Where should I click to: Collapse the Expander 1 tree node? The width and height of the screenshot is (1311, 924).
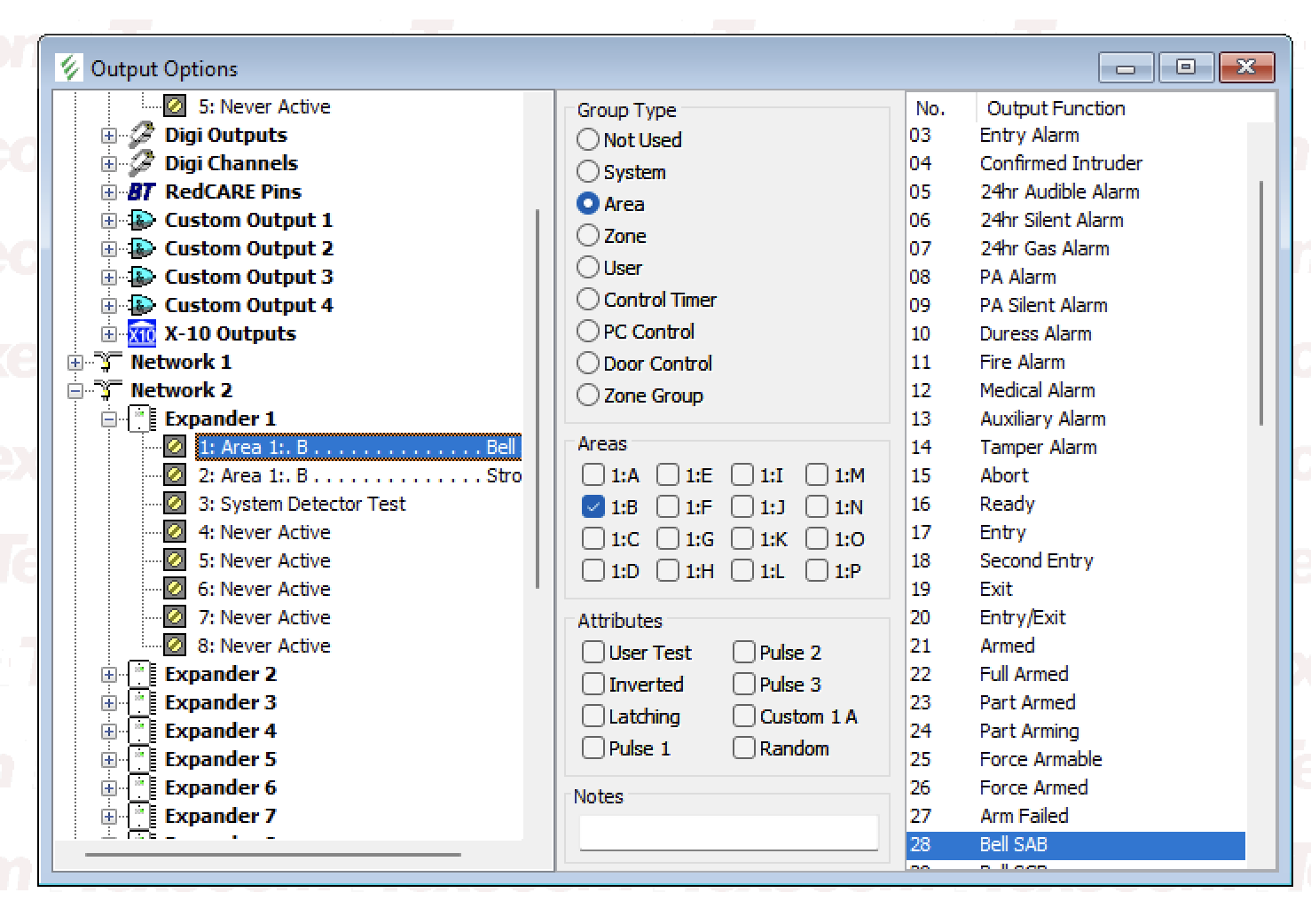tap(109, 419)
